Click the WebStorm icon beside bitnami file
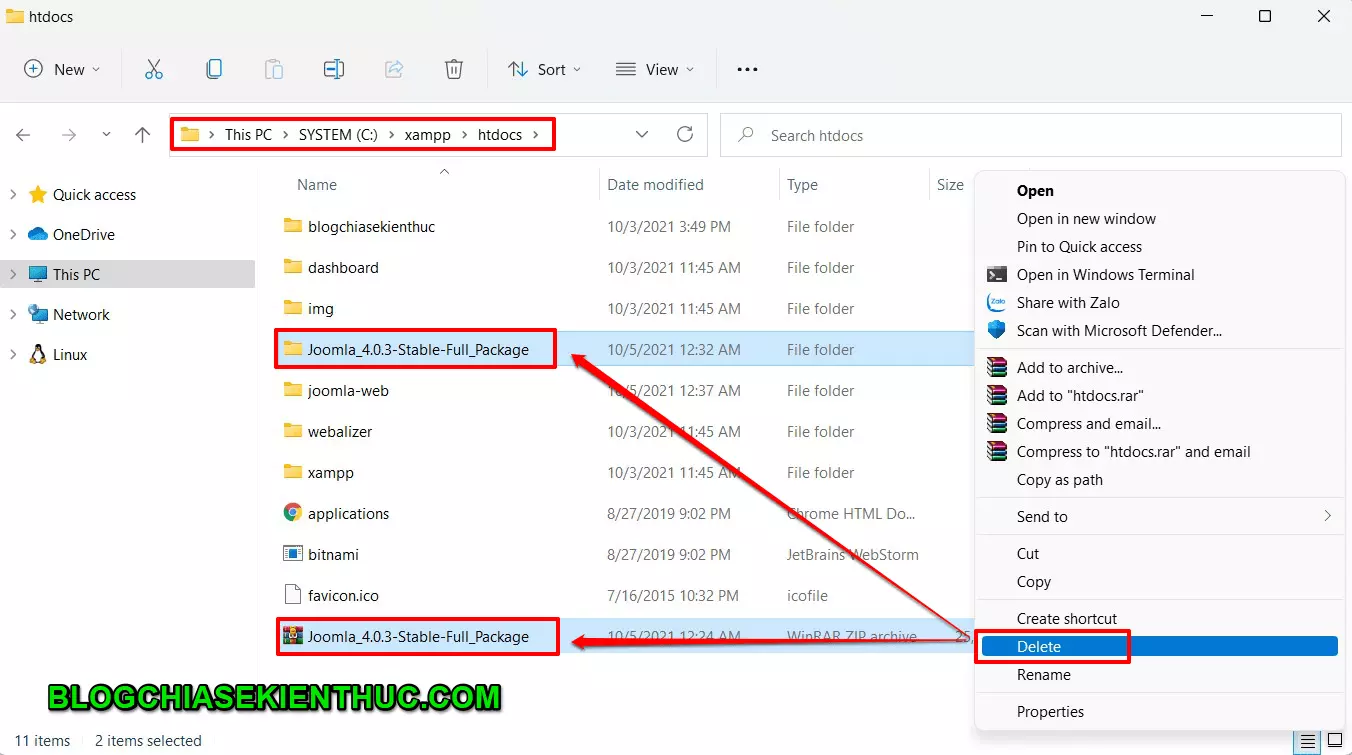Image resolution: width=1352 pixels, height=755 pixels. [x=292, y=554]
